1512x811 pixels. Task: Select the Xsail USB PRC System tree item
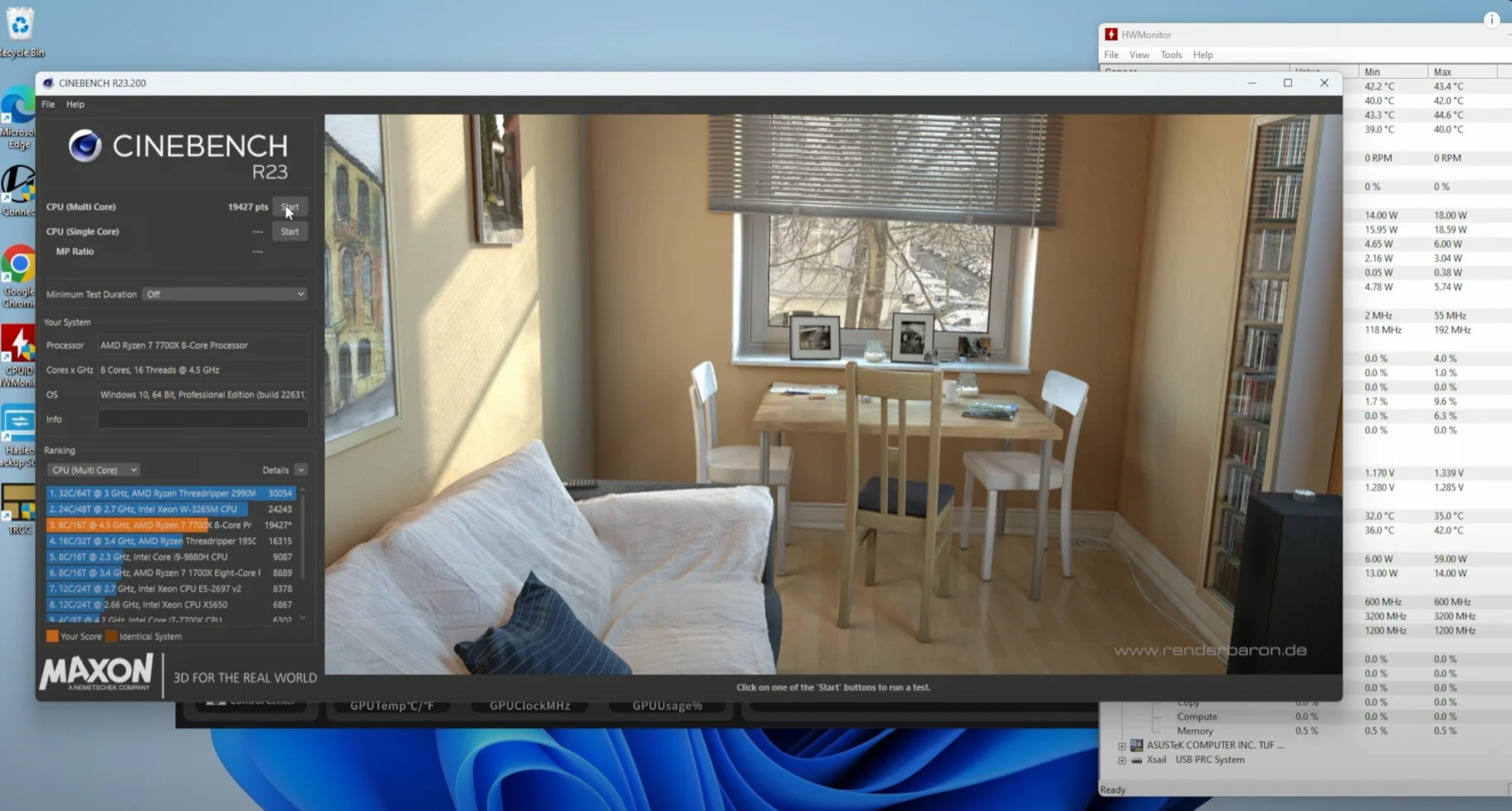coord(1195,760)
